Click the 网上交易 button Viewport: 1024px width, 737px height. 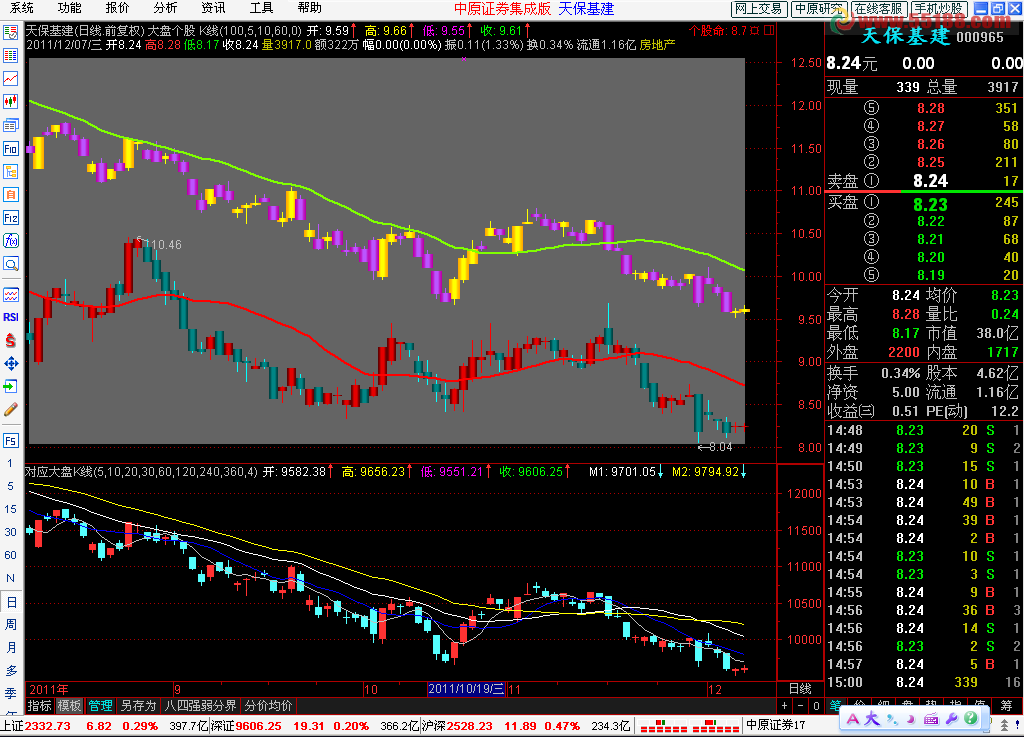coord(759,8)
